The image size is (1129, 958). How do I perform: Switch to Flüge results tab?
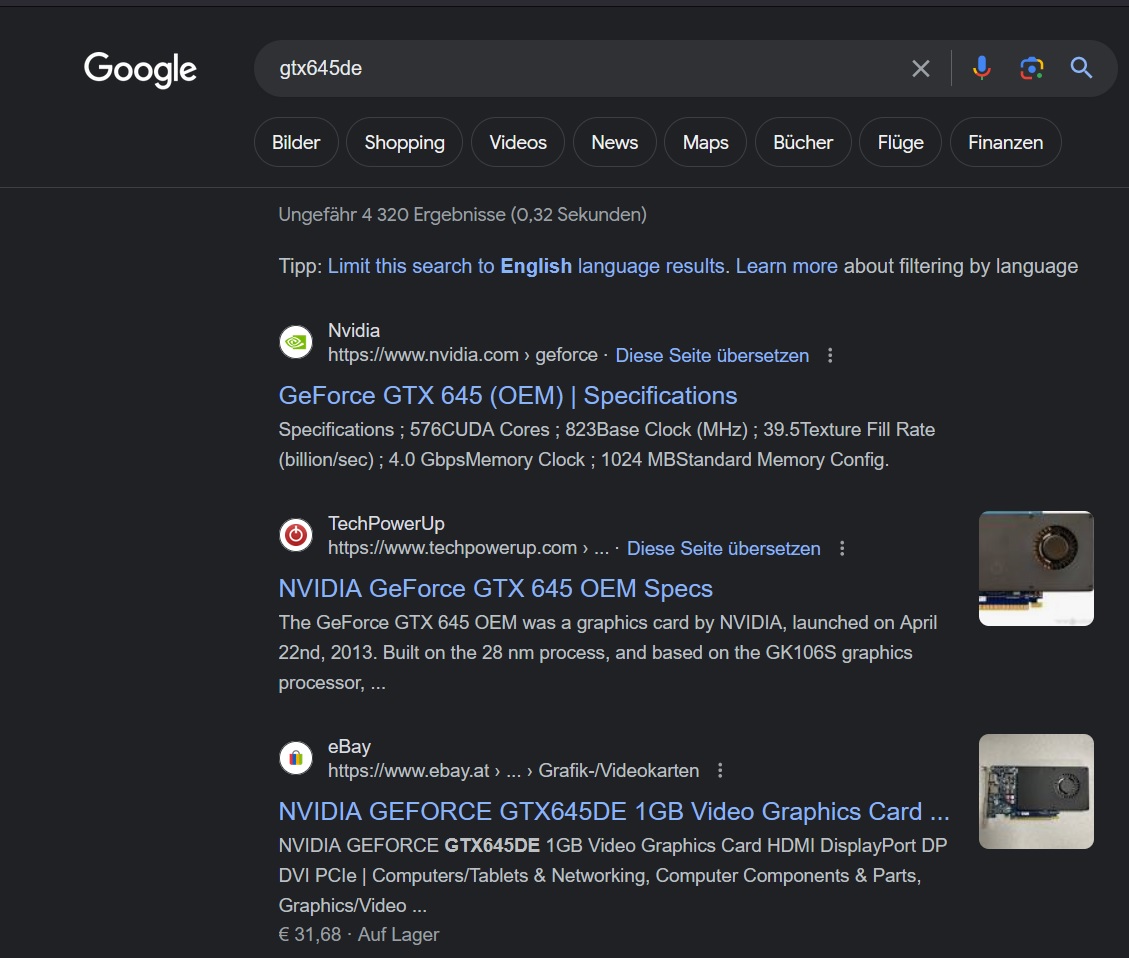click(901, 143)
